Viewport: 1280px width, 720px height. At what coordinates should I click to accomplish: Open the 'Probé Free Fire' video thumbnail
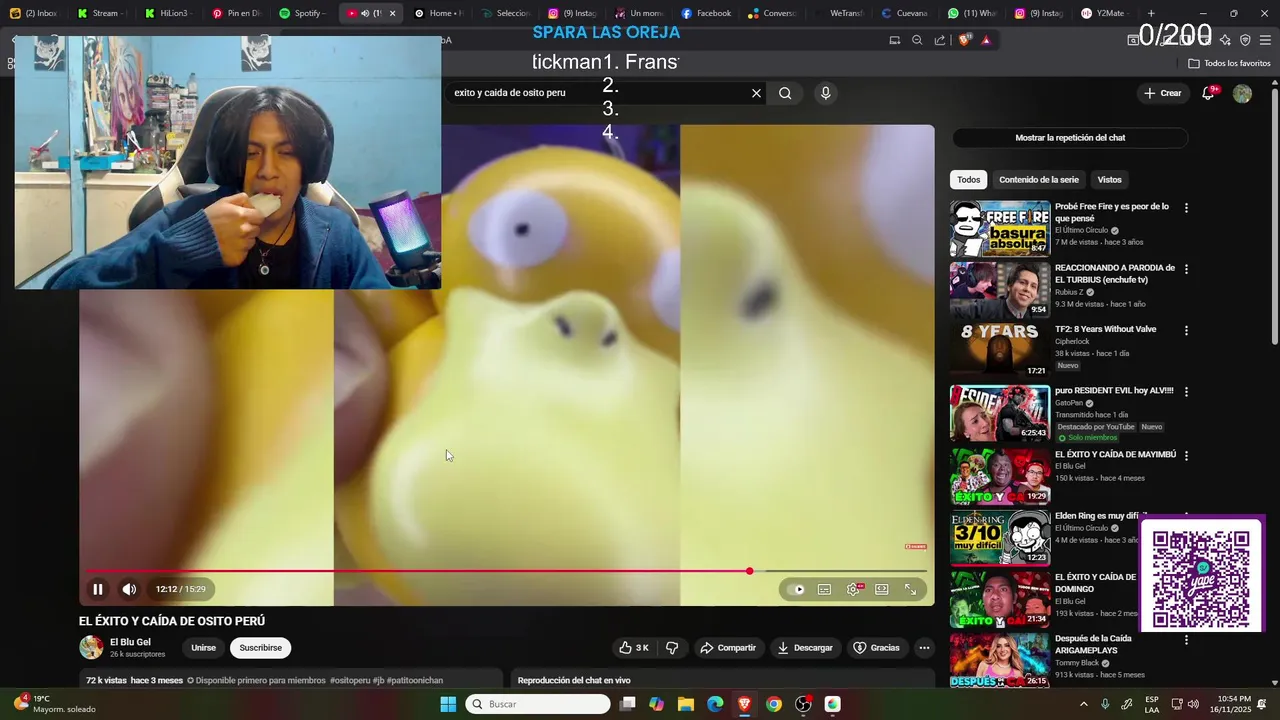[x=1000, y=229]
